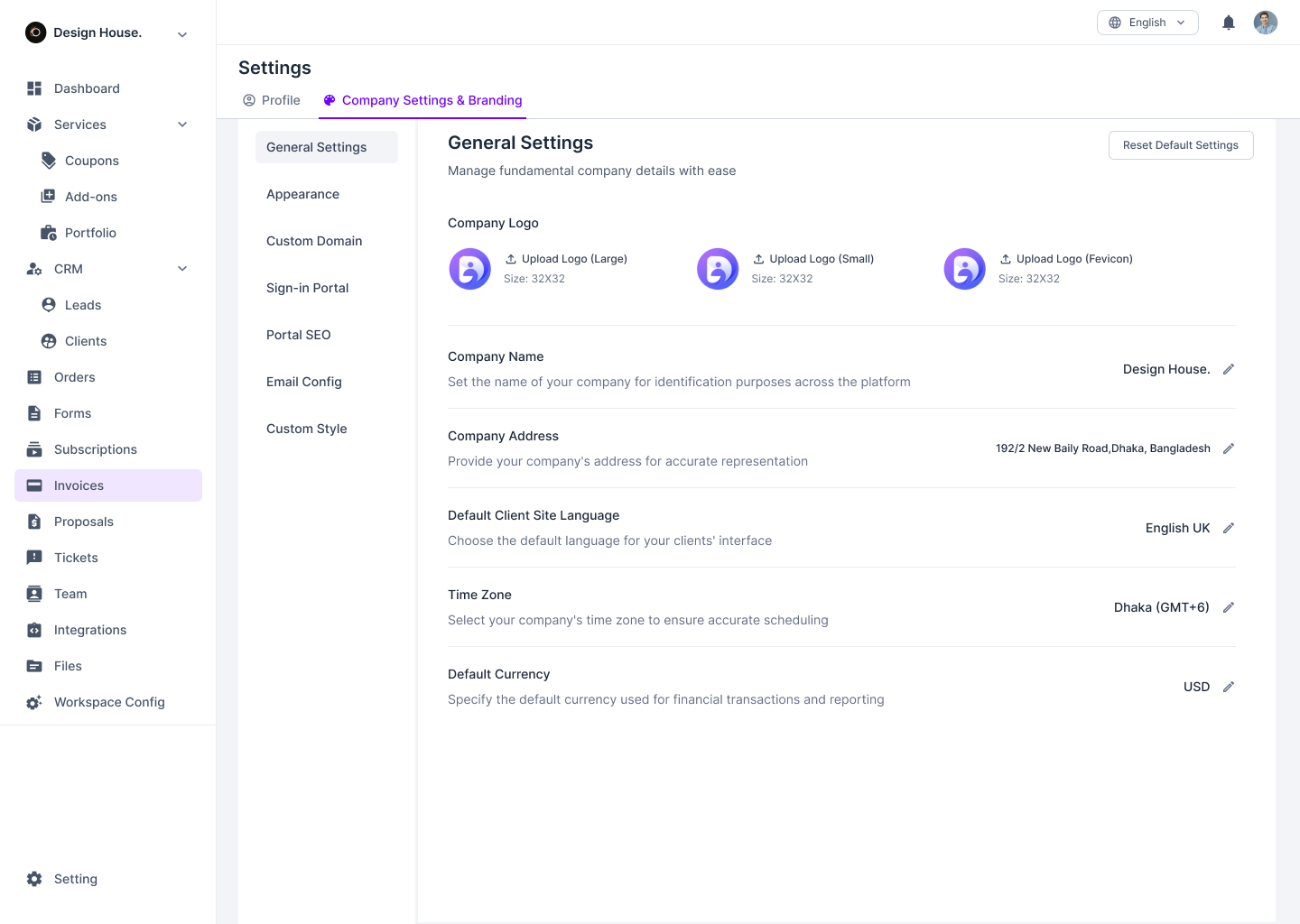Open the Appearance settings menu item

(302, 194)
